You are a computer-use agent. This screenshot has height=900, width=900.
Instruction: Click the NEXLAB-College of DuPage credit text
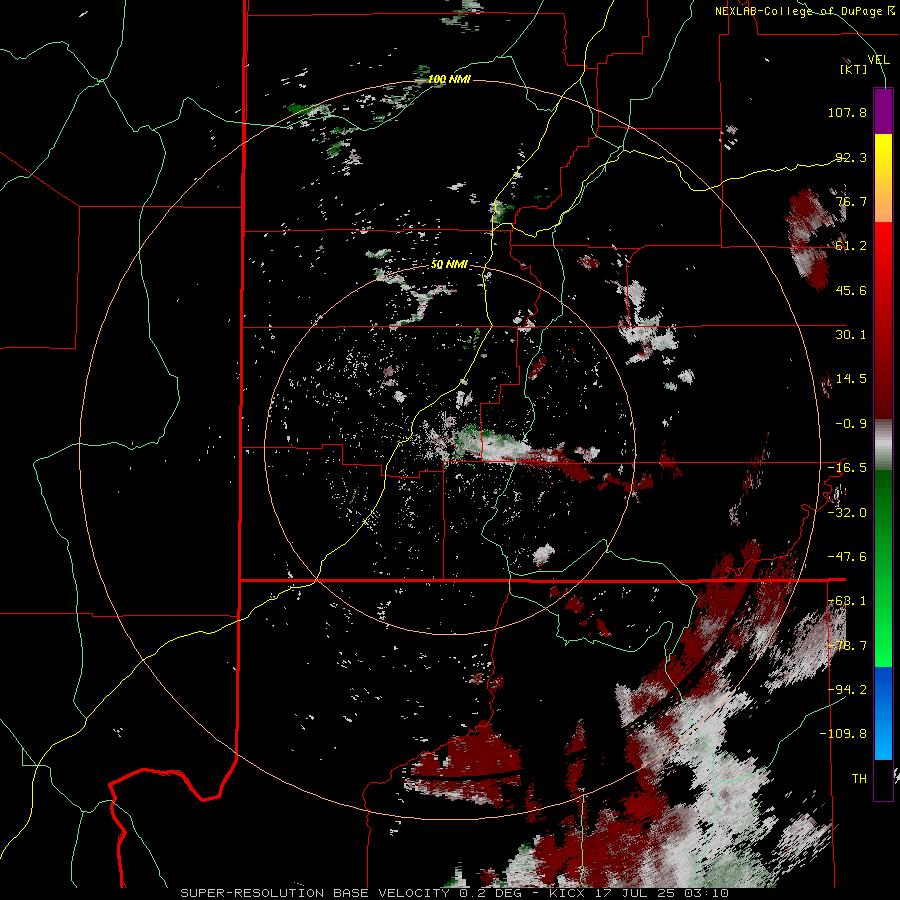pyautogui.click(x=804, y=11)
